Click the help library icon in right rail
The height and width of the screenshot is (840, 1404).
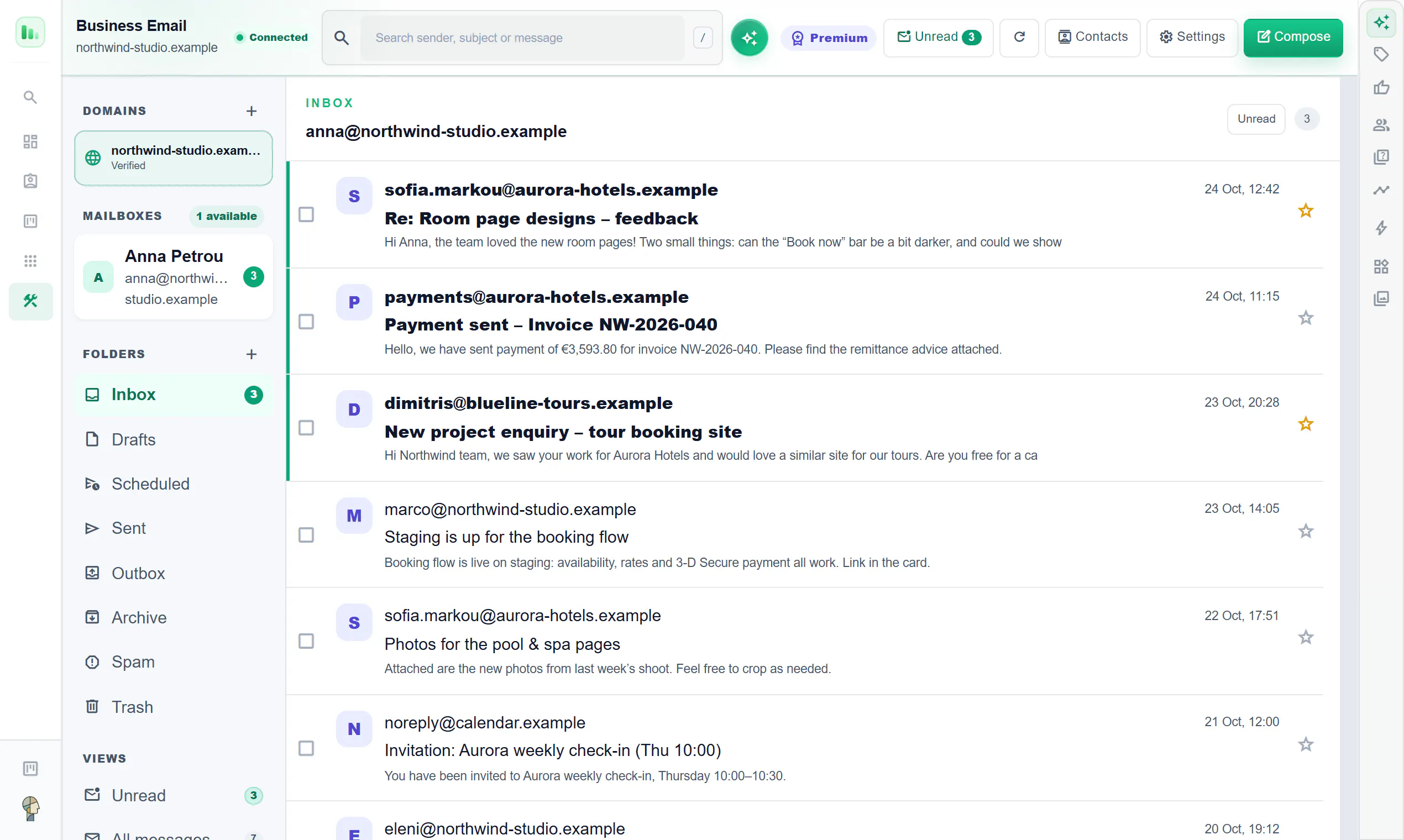[1381, 157]
